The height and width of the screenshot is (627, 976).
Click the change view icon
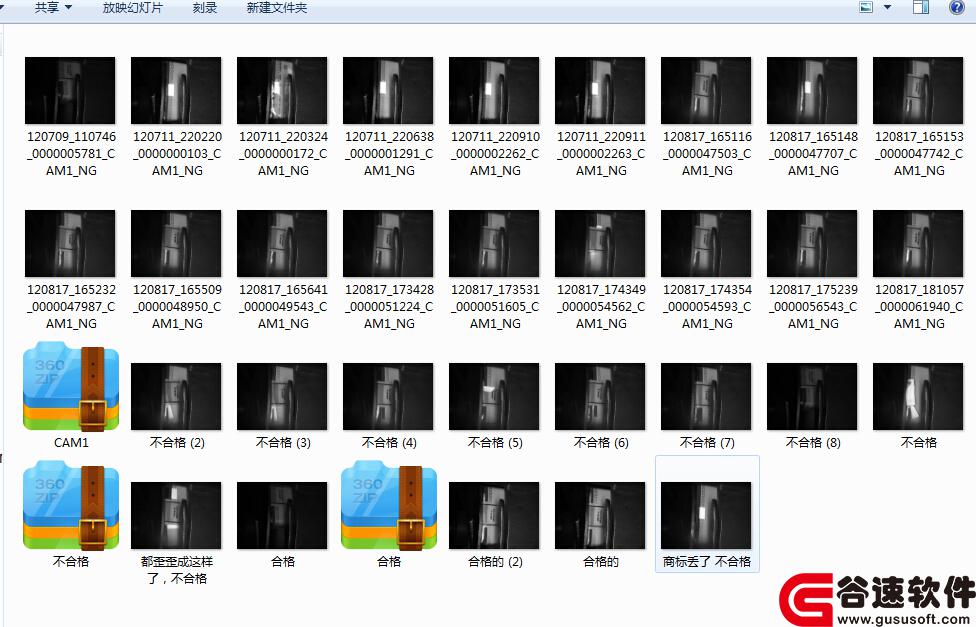(866, 7)
